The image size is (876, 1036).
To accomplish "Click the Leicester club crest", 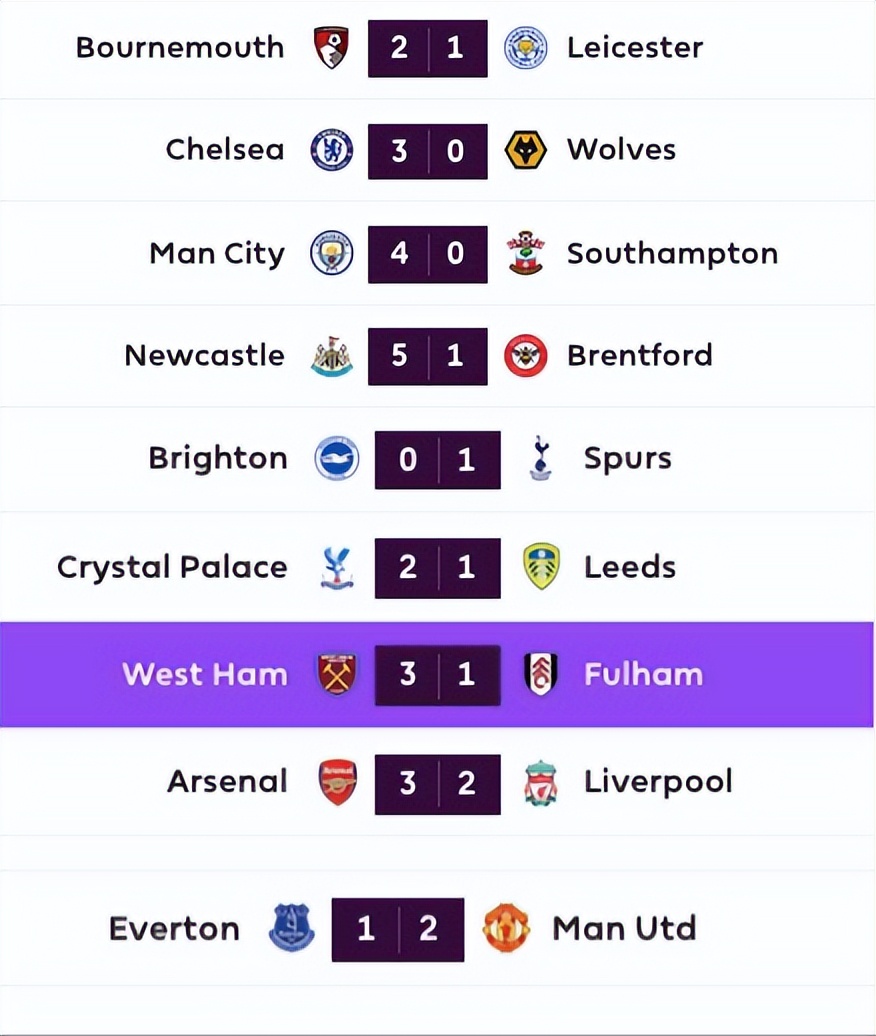I will [525, 48].
